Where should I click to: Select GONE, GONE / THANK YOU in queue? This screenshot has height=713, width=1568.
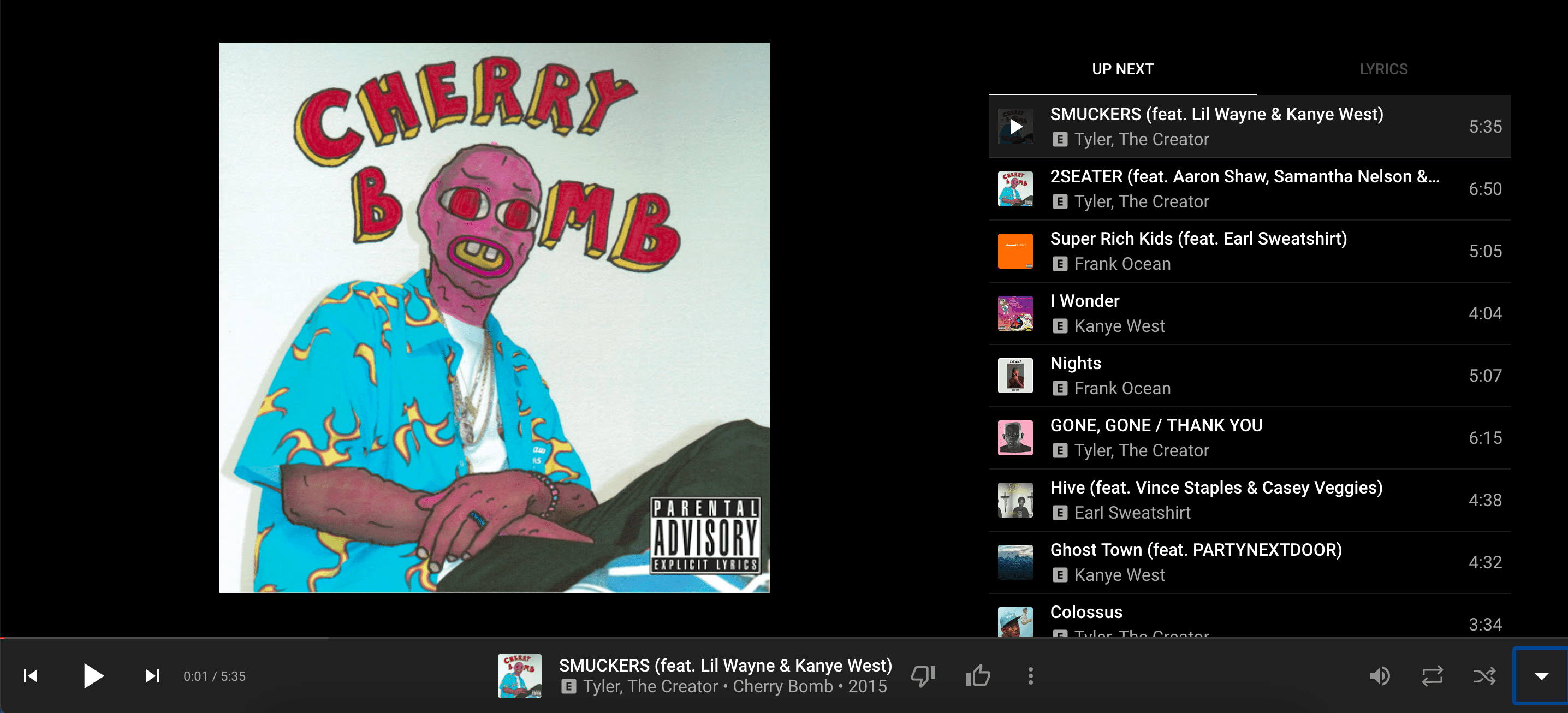pos(1250,438)
